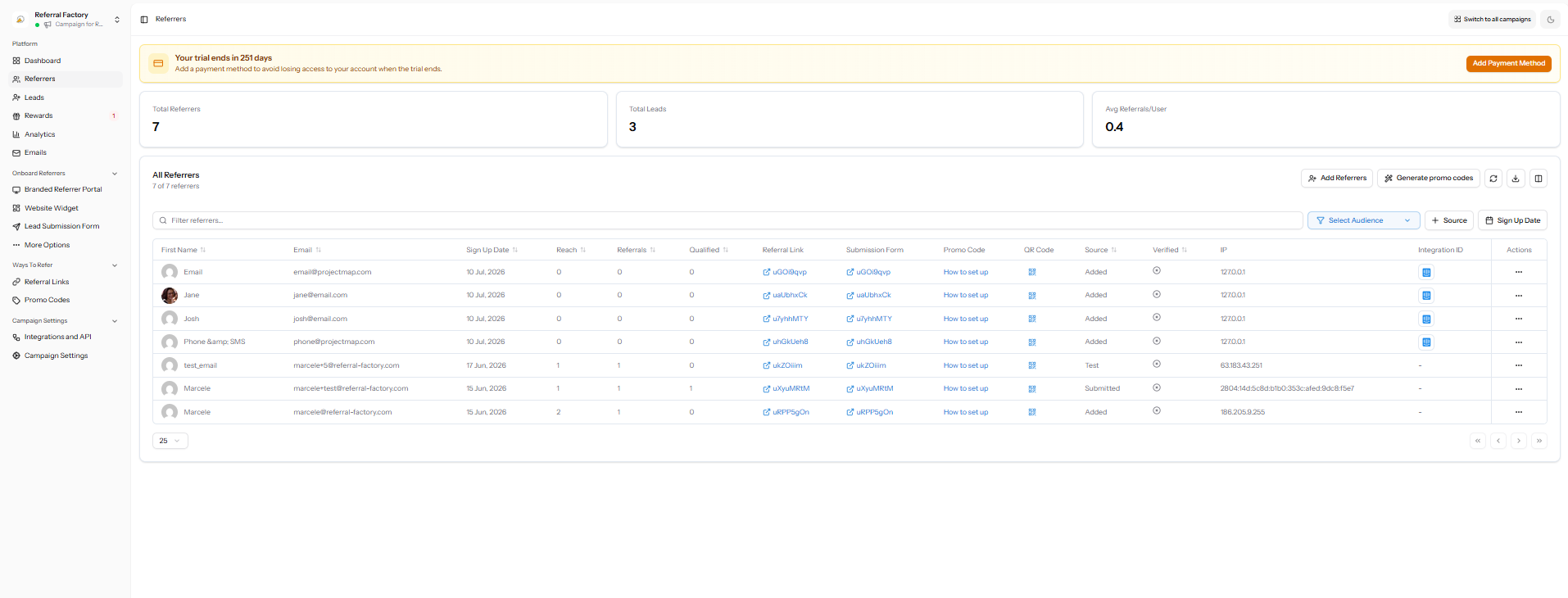1568x598 pixels.
Task: Open the Sign Up Date filter
Action: tap(1512, 220)
